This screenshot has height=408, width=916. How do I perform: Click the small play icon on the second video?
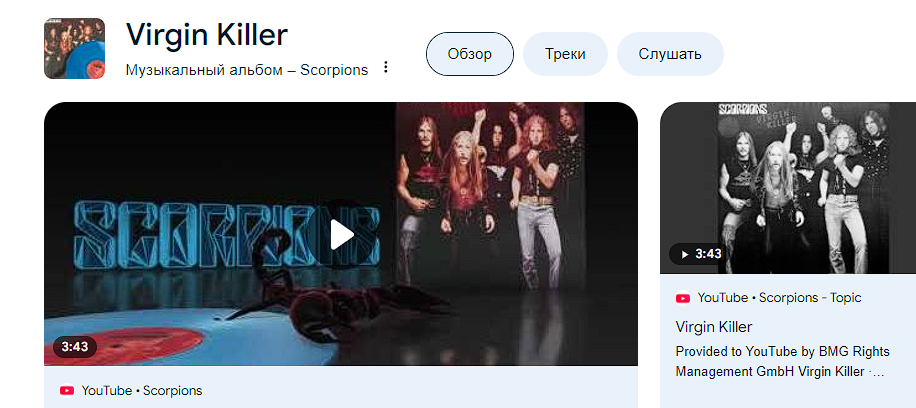(x=685, y=254)
